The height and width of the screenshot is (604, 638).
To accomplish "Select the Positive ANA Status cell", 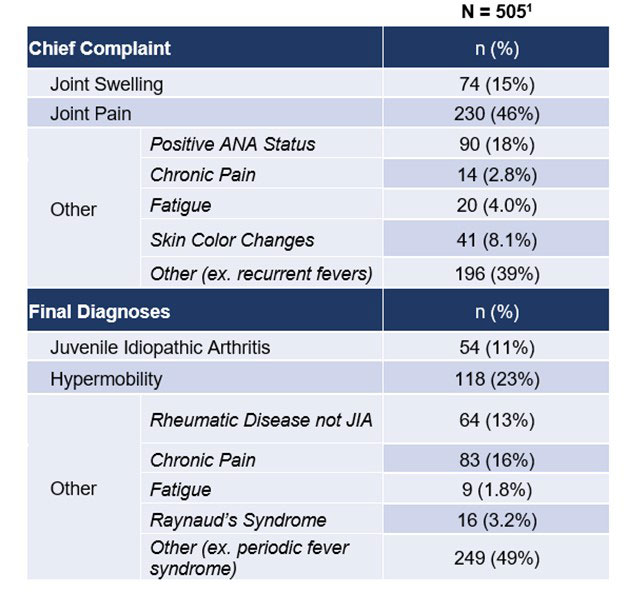I will [x=232, y=144].
